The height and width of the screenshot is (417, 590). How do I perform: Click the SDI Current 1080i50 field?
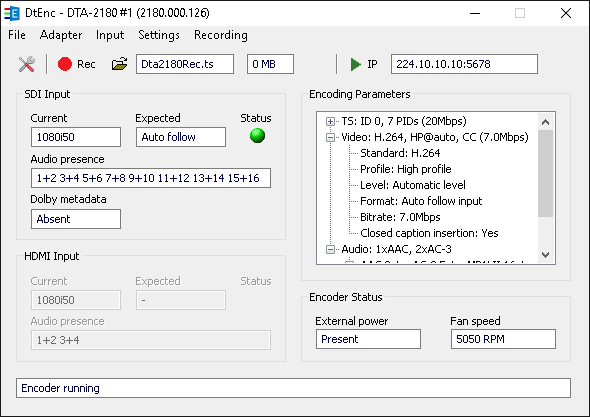click(x=76, y=137)
